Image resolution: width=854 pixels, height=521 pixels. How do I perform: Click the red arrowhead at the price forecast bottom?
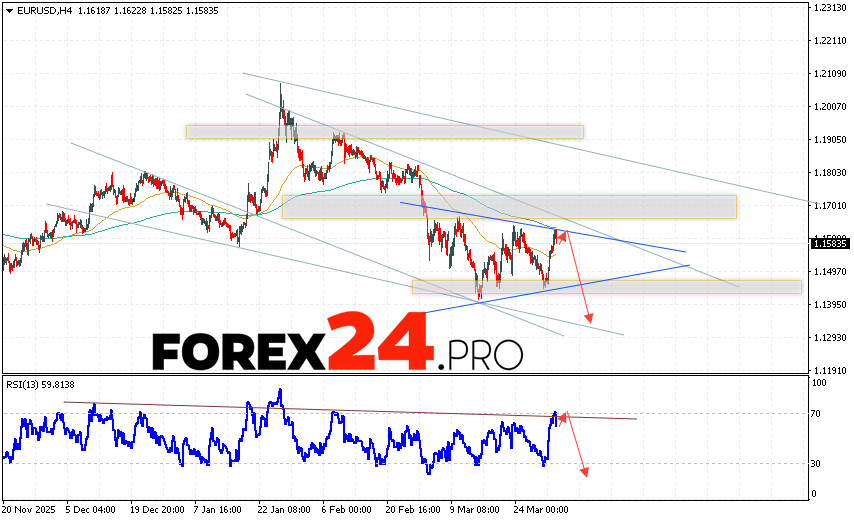pos(590,319)
